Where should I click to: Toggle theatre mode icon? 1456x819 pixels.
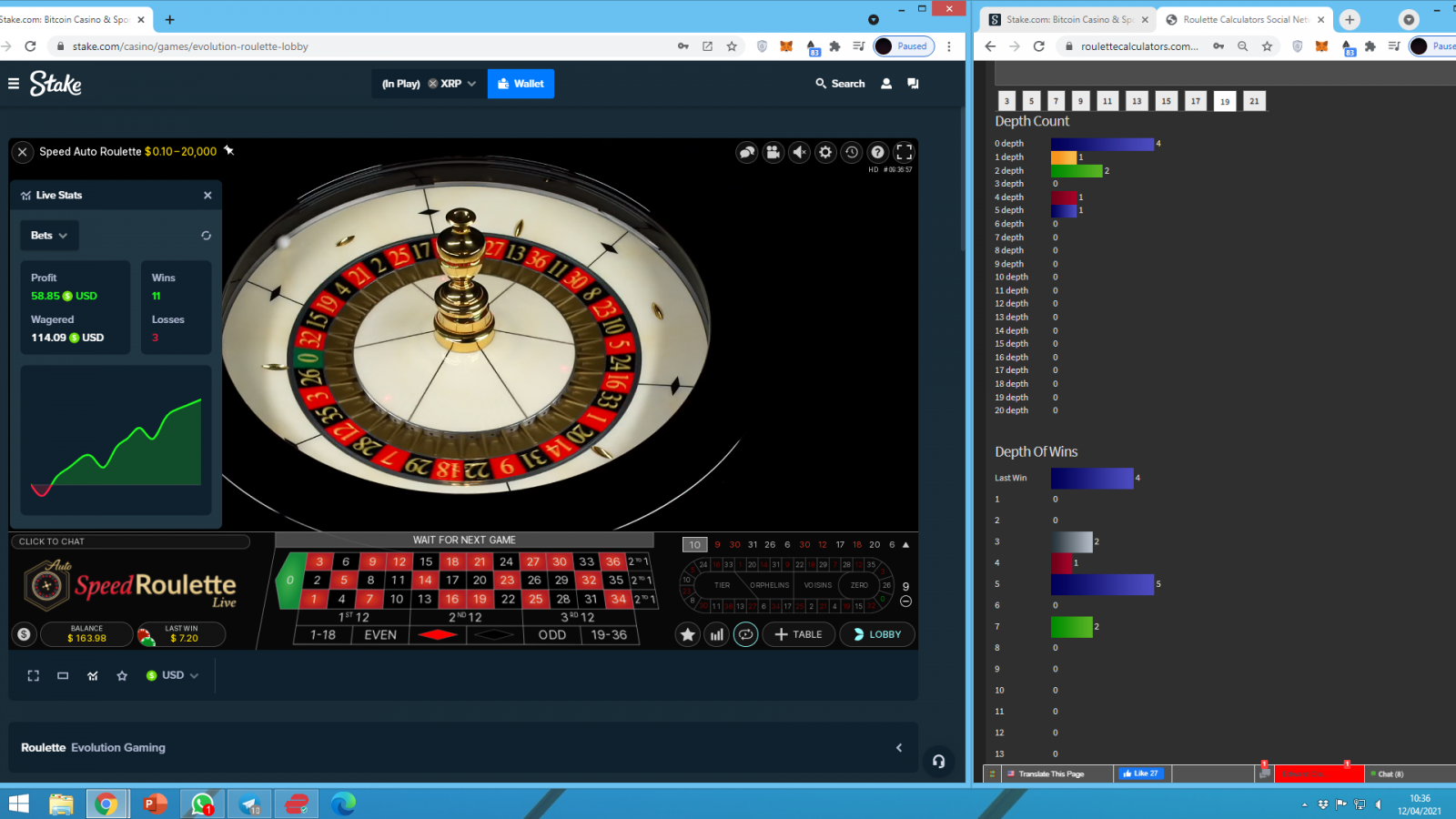pyautogui.click(x=63, y=675)
